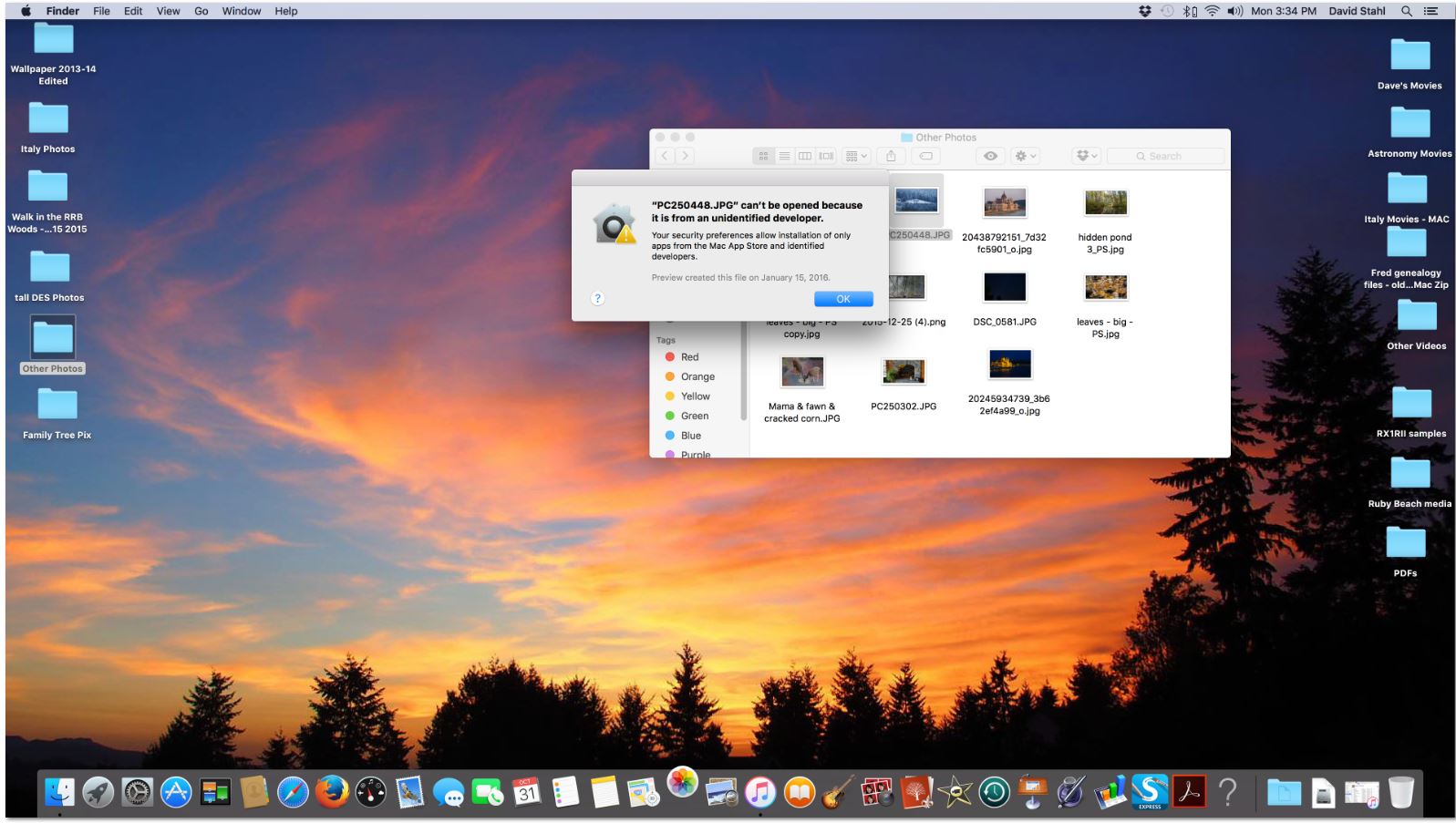Switch Finder to Cover Flow view

coord(826,156)
